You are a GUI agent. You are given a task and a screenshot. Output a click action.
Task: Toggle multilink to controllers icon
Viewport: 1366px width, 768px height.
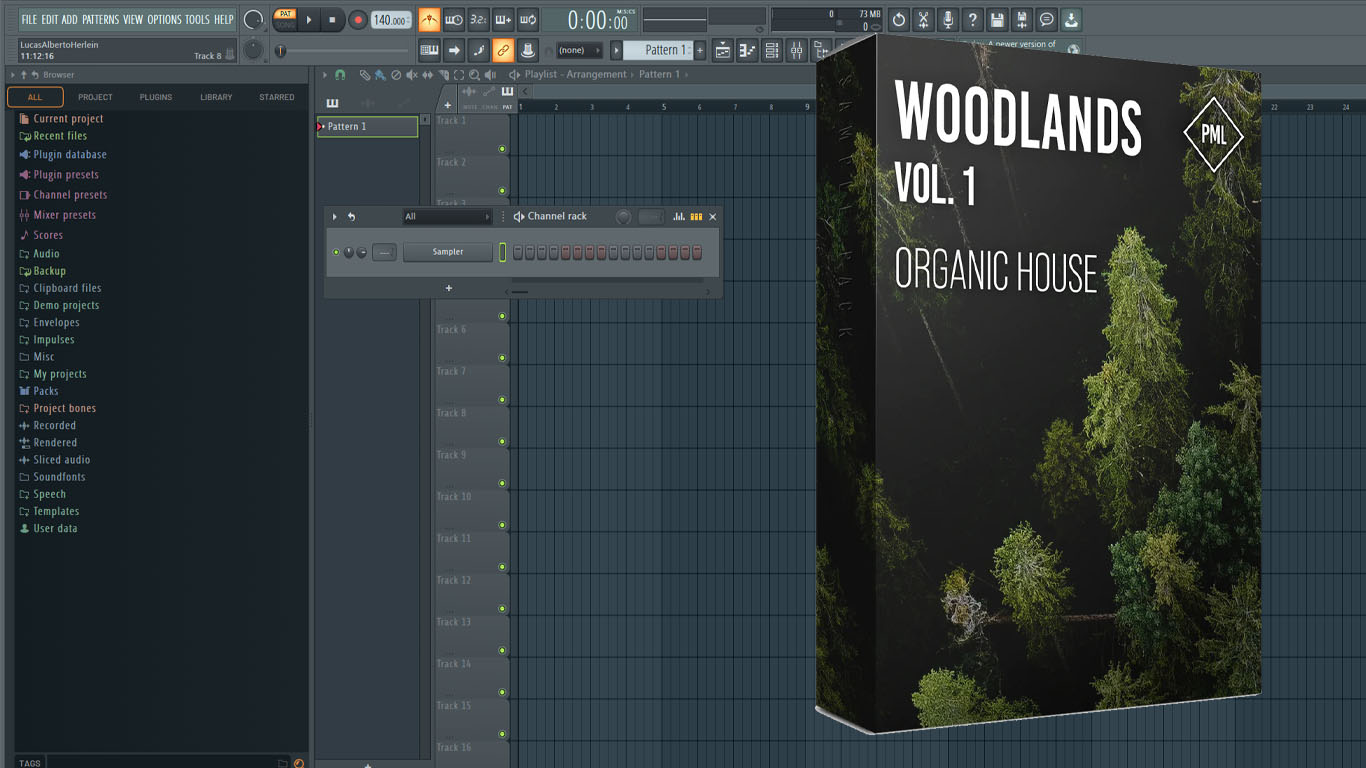coord(528,50)
